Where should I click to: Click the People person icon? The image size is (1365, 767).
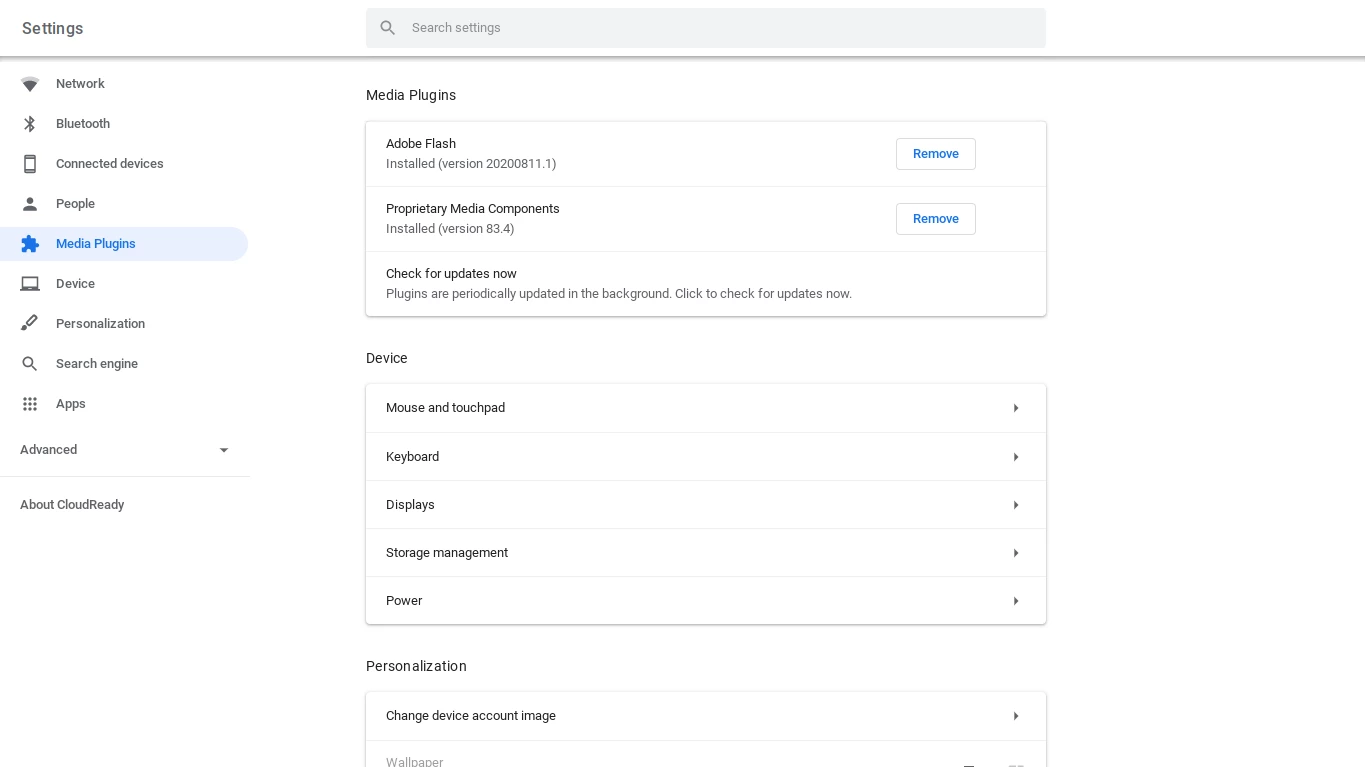click(x=30, y=204)
